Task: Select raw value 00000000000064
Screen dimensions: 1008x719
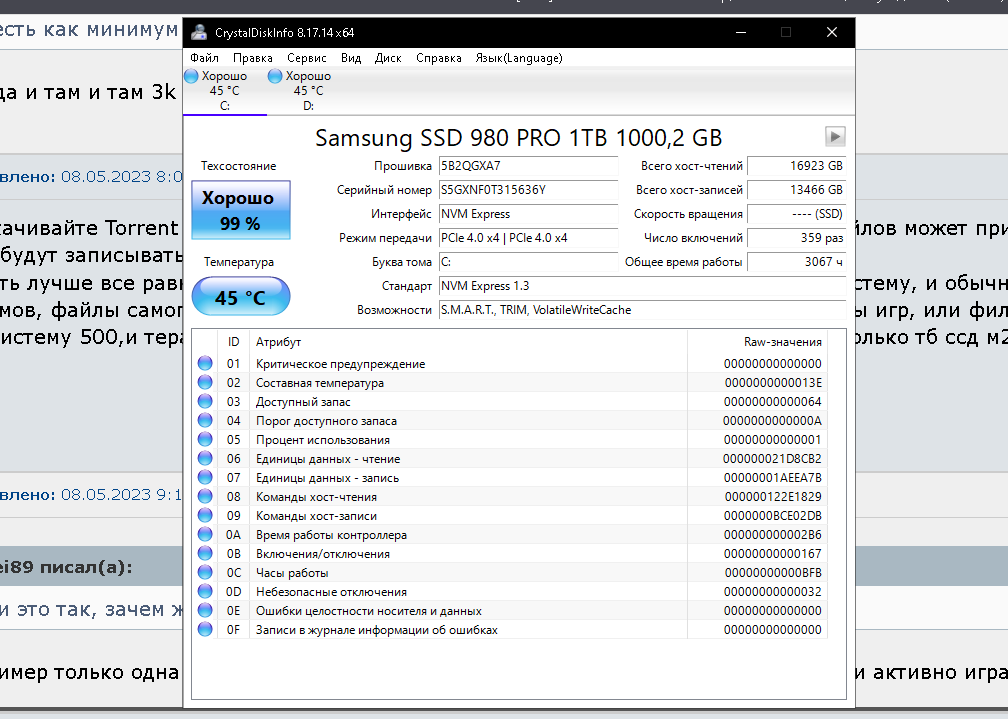Action: [772, 402]
